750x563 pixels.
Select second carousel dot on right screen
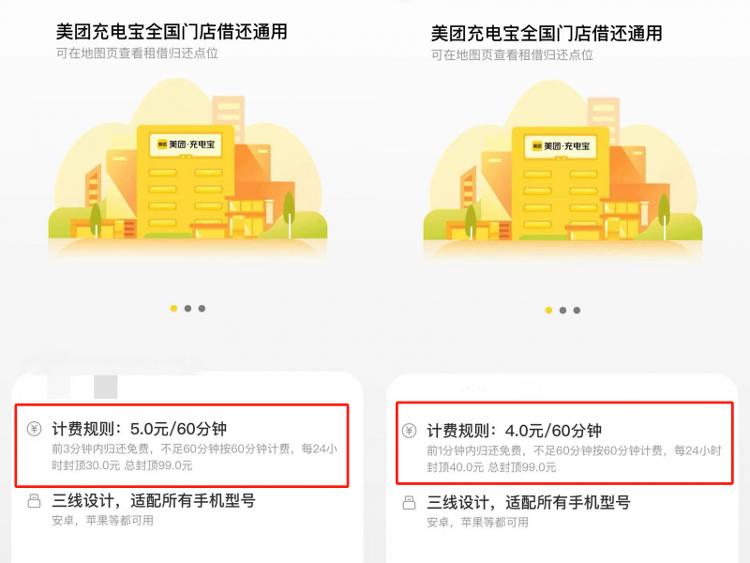pyautogui.click(x=563, y=310)
